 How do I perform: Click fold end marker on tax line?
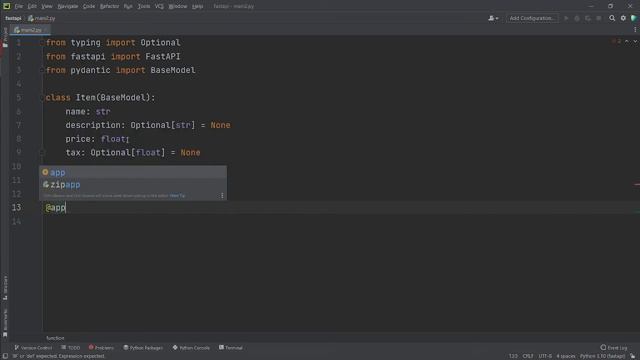coord(42,152)
